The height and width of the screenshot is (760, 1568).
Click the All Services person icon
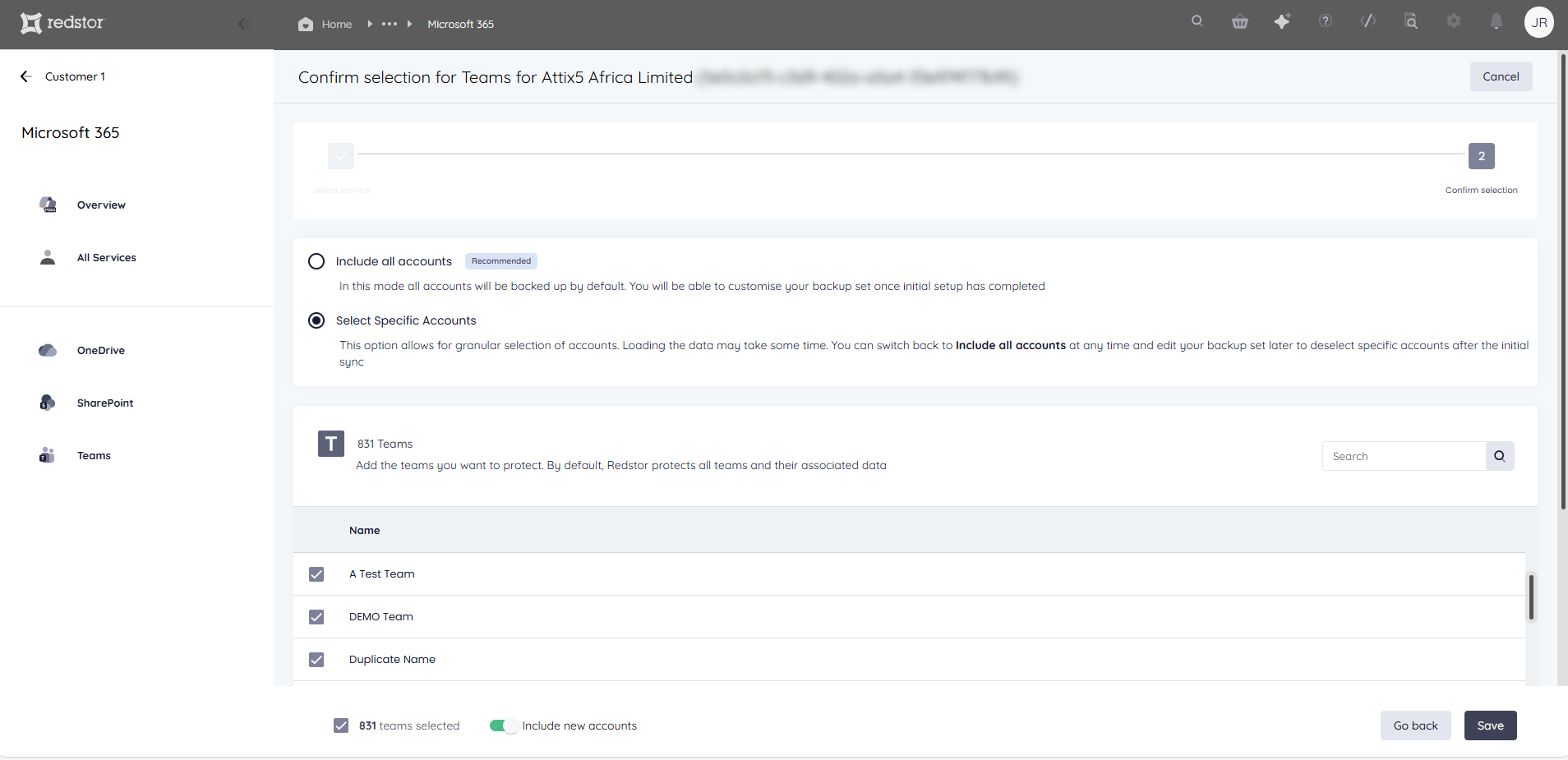coord(48,257)
